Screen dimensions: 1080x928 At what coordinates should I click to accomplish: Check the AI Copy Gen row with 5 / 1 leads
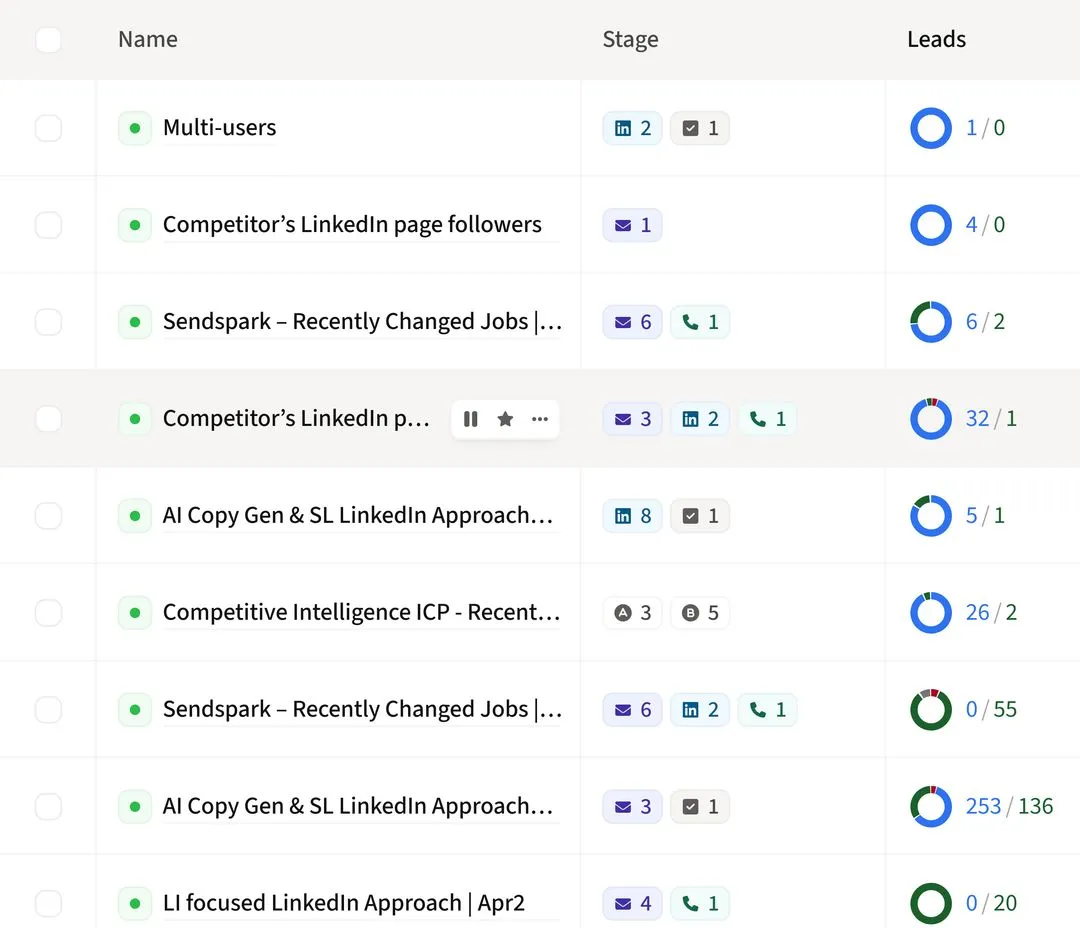pyautogui.click(x=48, y=516)
